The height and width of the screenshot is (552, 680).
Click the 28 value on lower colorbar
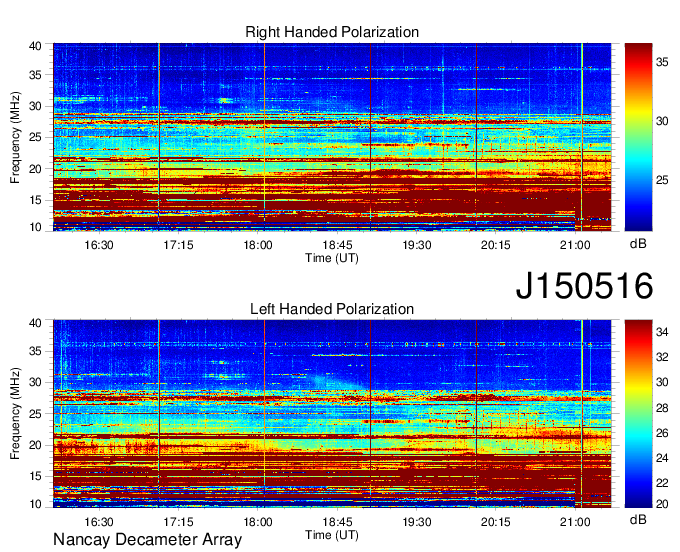pos(662,408)
